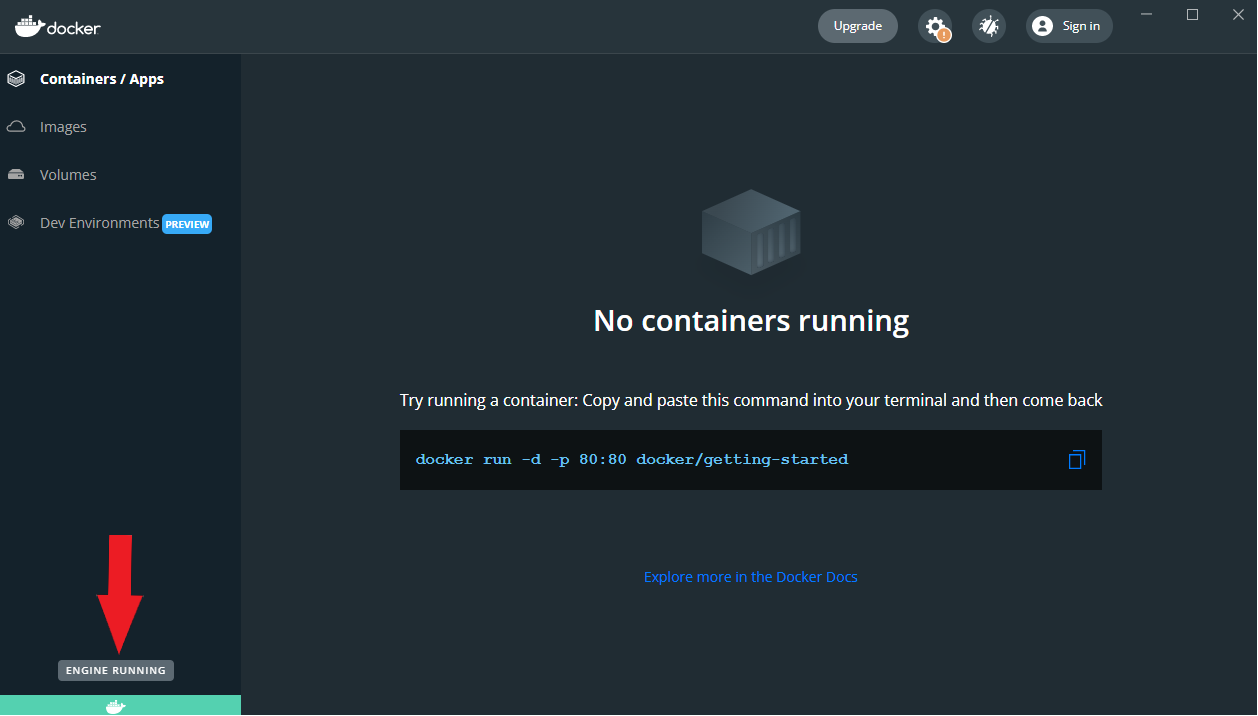Open the Explore more in the Docker Docs link
Screen dimensions: 1258x716
[x=751, y=577]
